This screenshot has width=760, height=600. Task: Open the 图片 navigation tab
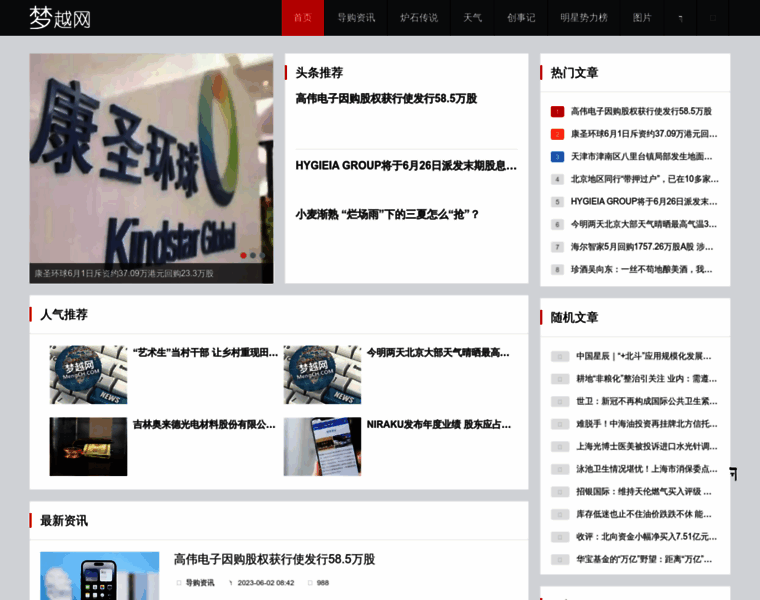[x=642, y=18]
